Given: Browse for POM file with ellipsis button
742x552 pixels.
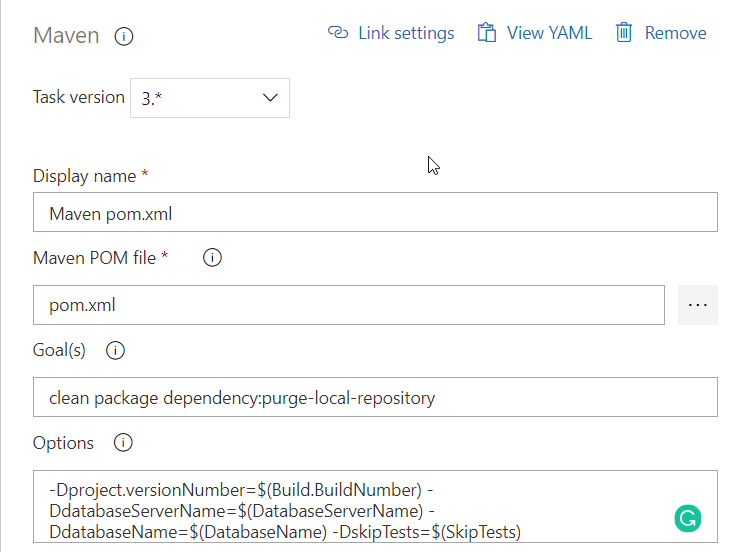Looking at the screenshot, I should tap(697, 305).
